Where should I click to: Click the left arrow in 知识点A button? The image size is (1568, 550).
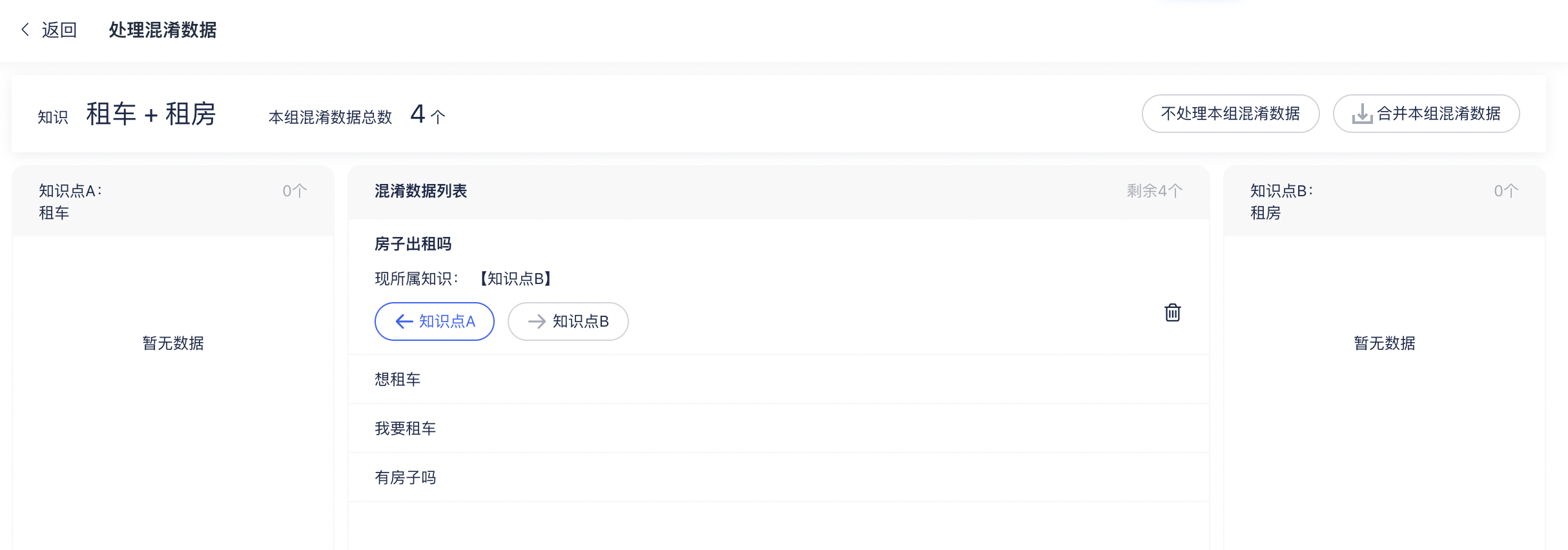[x=404, y=321]
